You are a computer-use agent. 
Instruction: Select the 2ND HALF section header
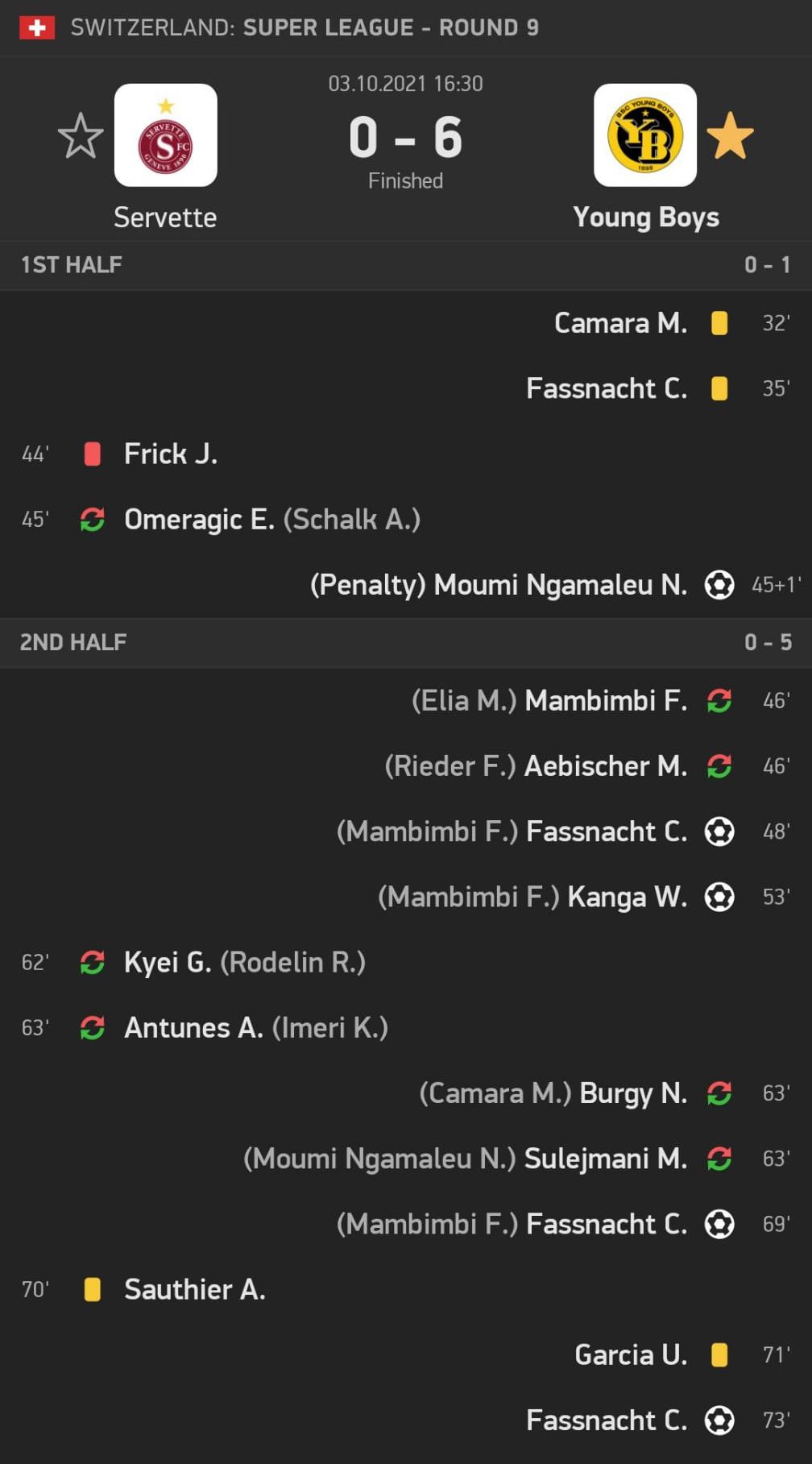73,642
